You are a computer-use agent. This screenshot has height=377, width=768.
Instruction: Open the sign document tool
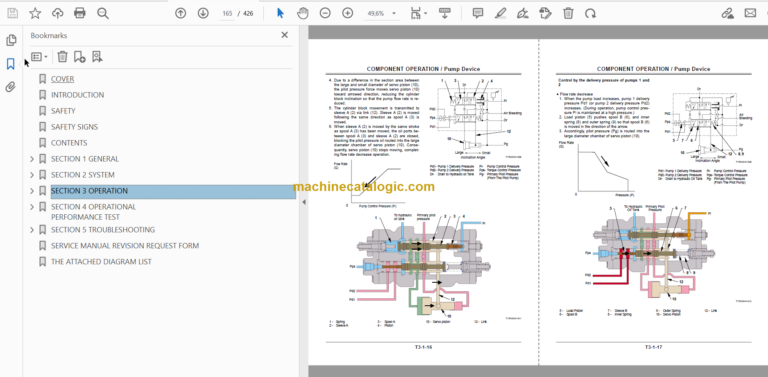523,13
